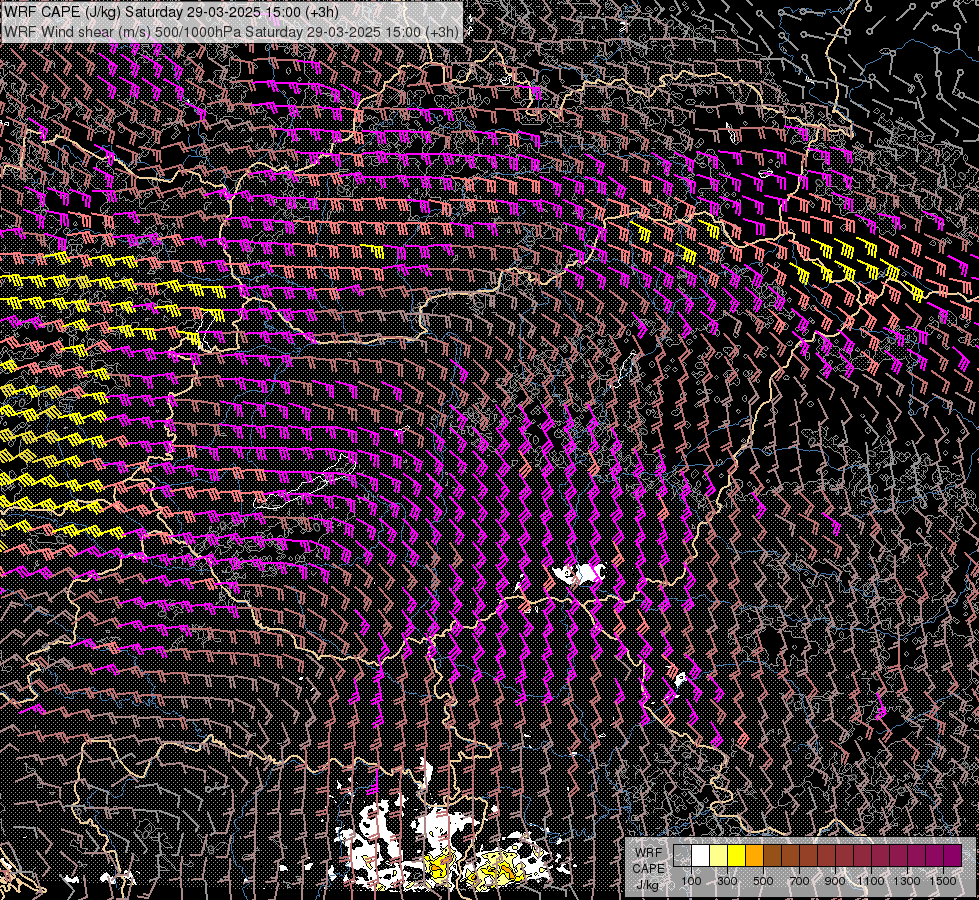Click the WRF CAPE (J/kg) title line
Viewport: 979px width, 900px height.
click(x=170, y=12)
